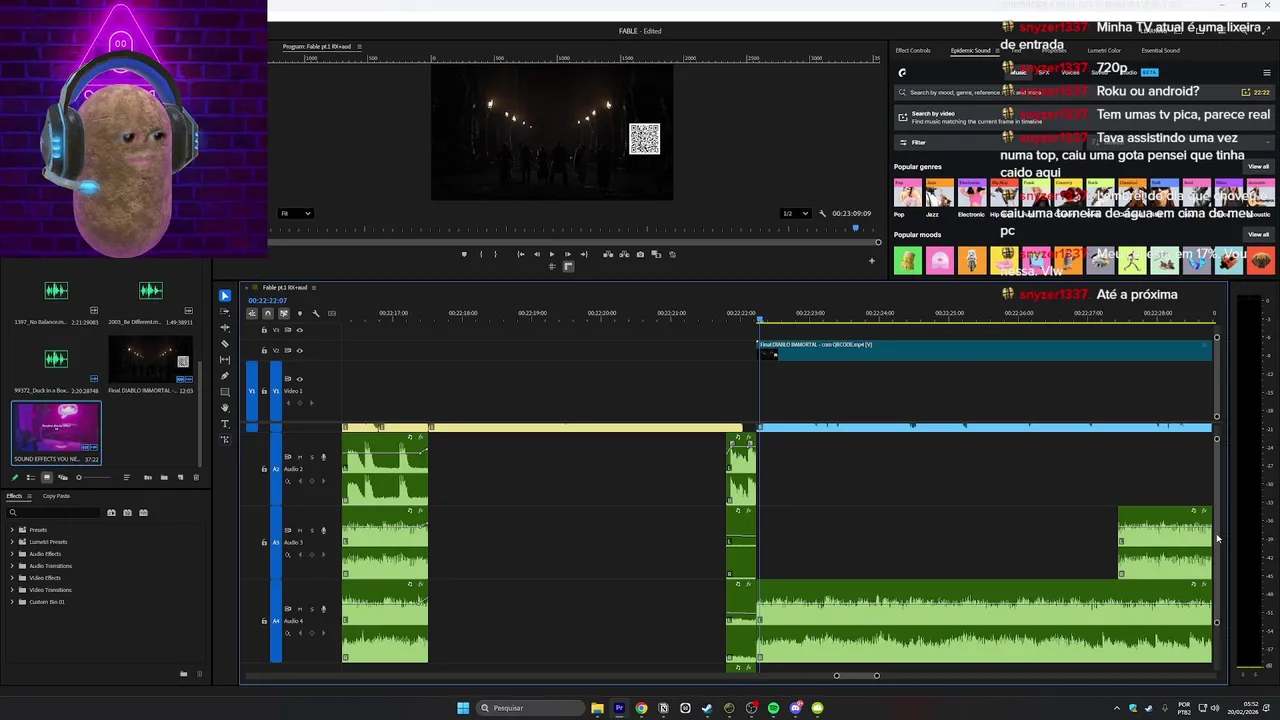1280x720 pixels.
Task: Switch to the Lumetri Color tab
Action: pos(1104,50)
